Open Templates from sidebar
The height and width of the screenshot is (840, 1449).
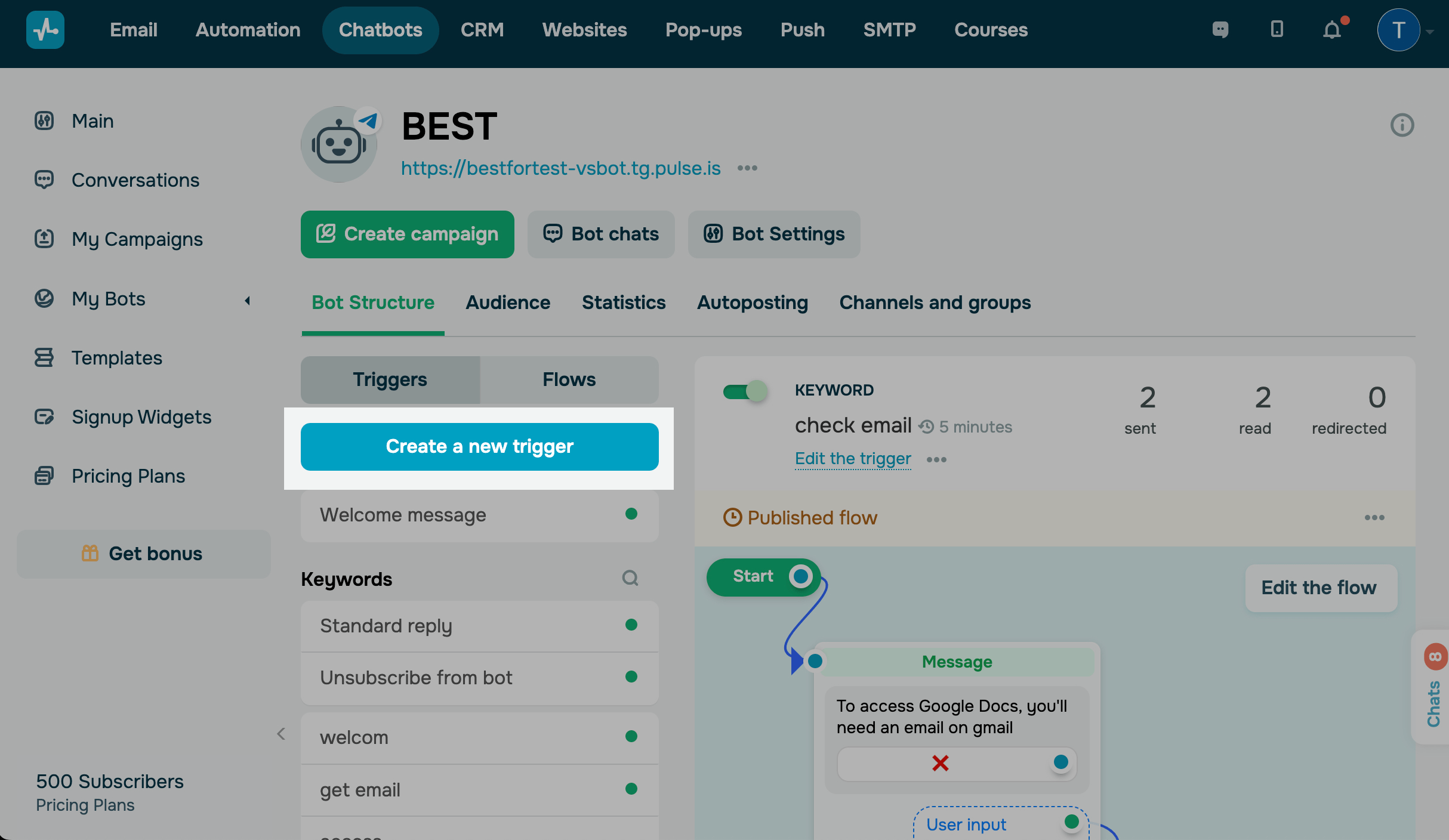tap(116, 357)
